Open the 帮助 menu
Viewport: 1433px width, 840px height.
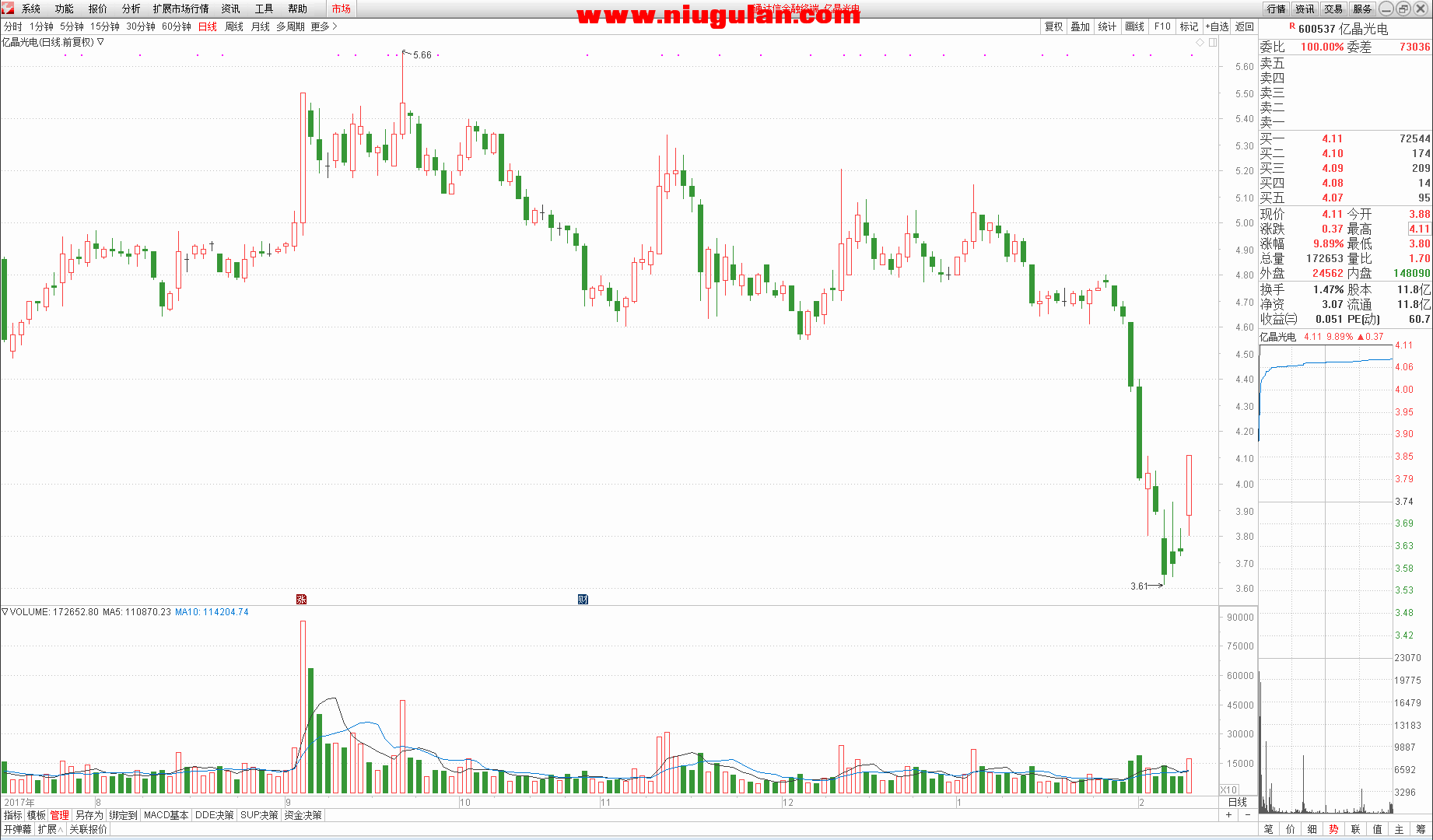(x=298, y=9)
